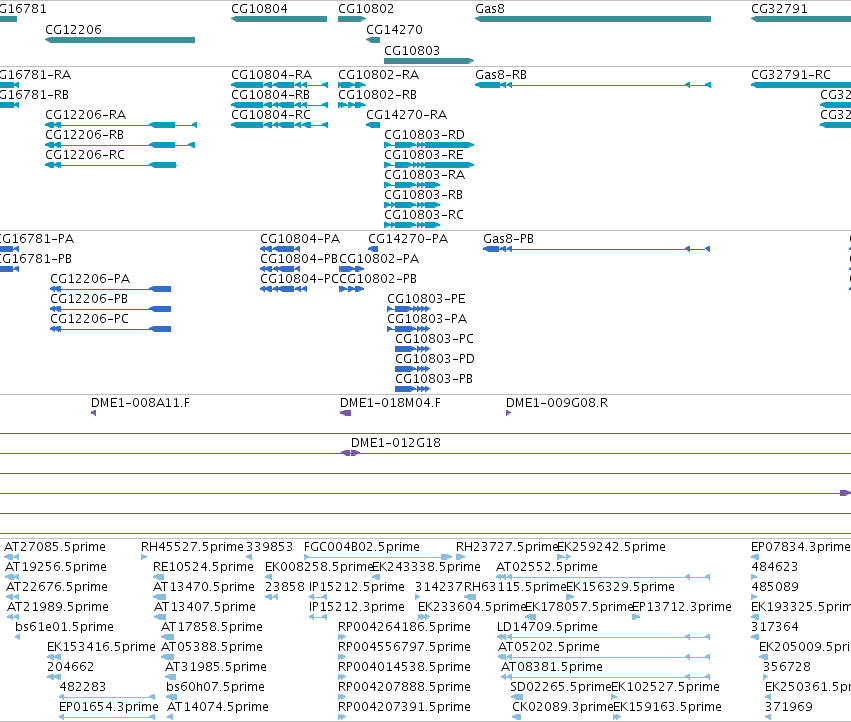The width and height of the screenshot is (851, 722).
Task: Click protein CG10804-PA label
Action: click(x=300, y=239)
